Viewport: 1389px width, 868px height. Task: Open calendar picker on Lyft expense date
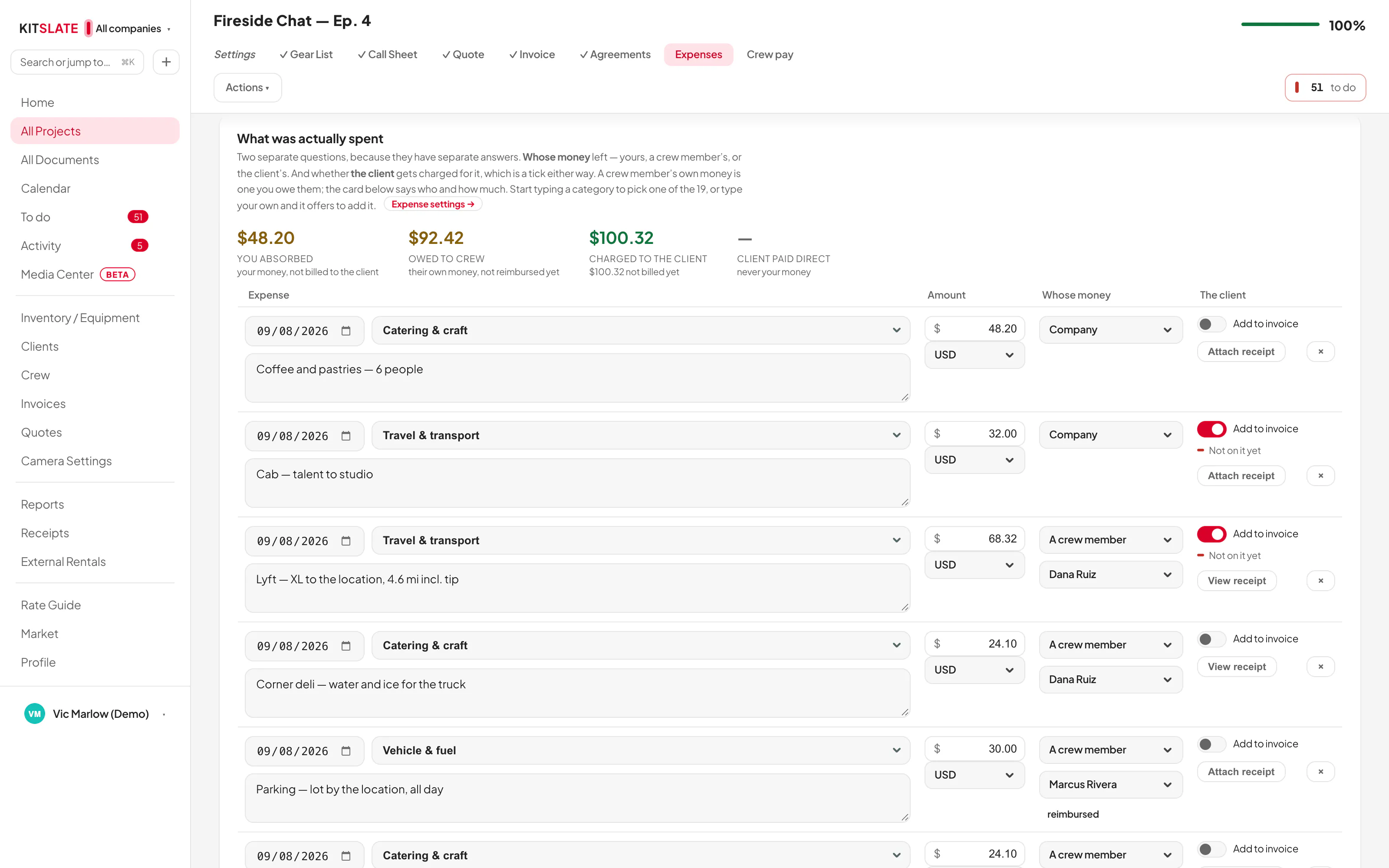pyautogui.click(x=346, y=541)
